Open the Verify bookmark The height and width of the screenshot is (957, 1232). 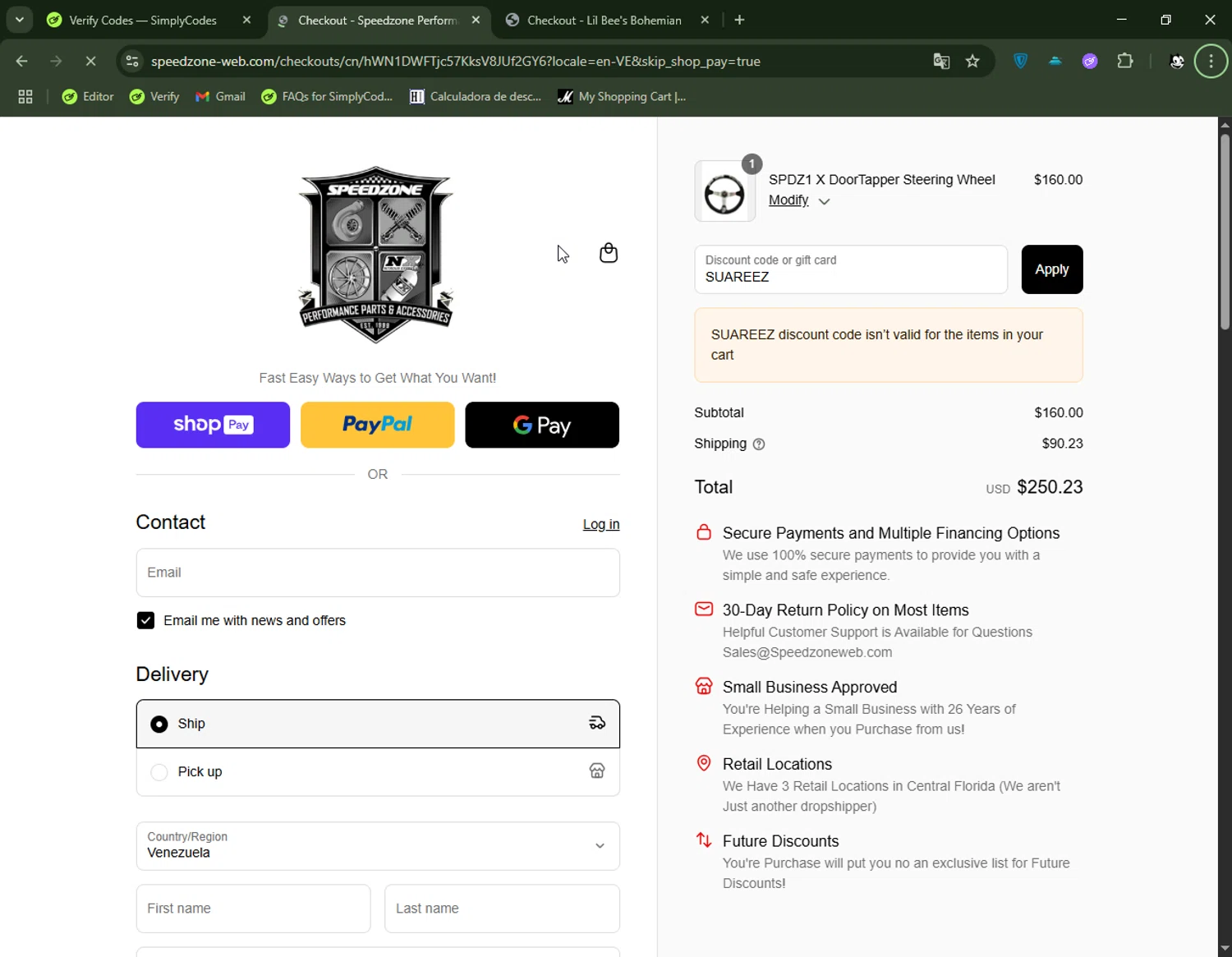[154, 97]
